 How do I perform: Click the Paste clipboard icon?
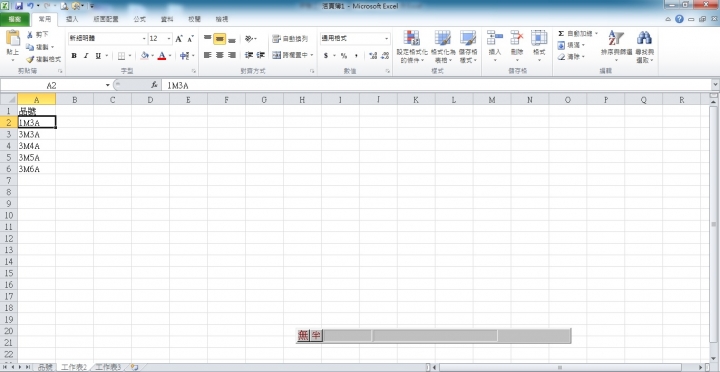(12, 39)
